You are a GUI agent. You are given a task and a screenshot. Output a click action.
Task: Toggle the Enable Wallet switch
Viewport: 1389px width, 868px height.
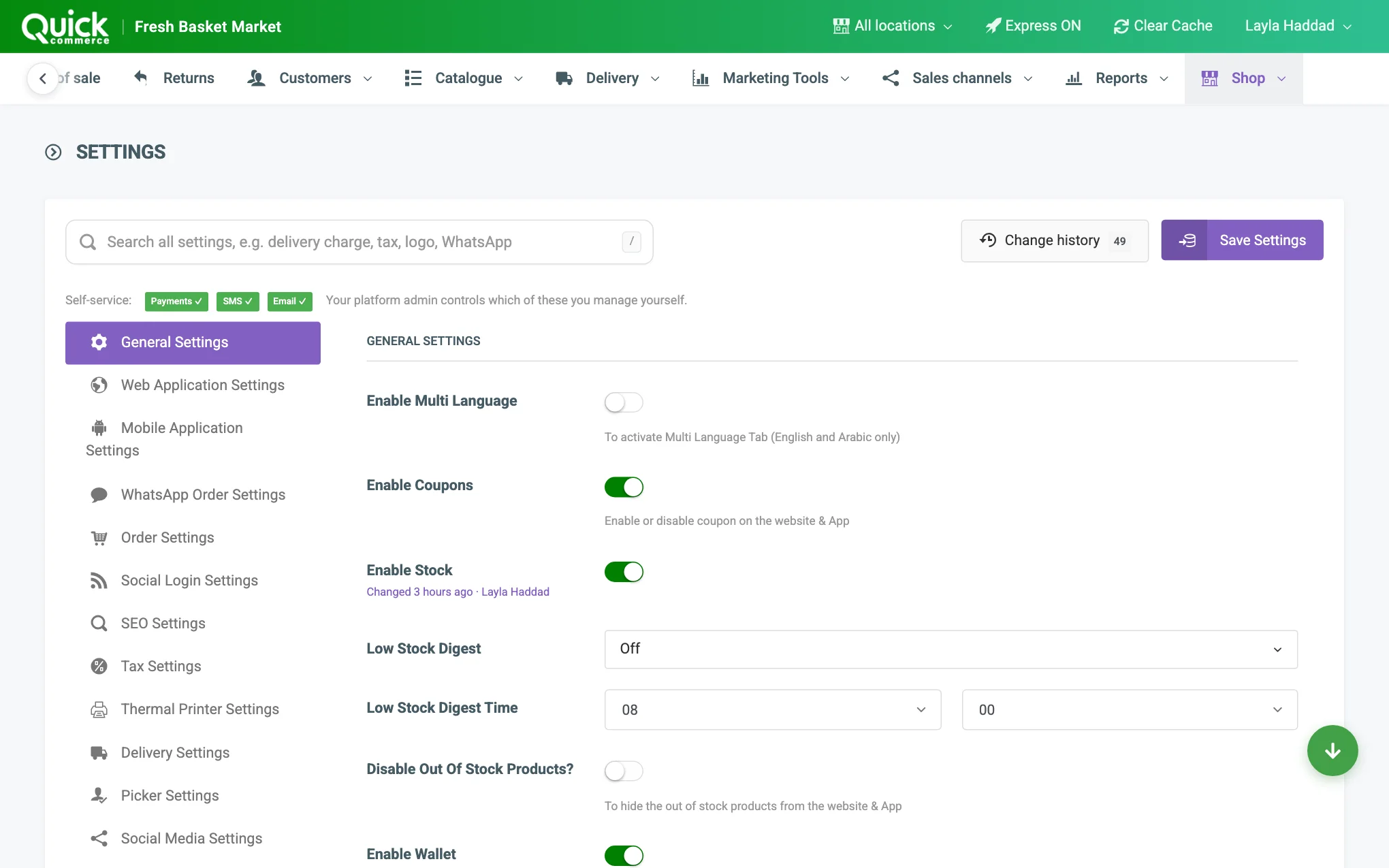(624, 856)
